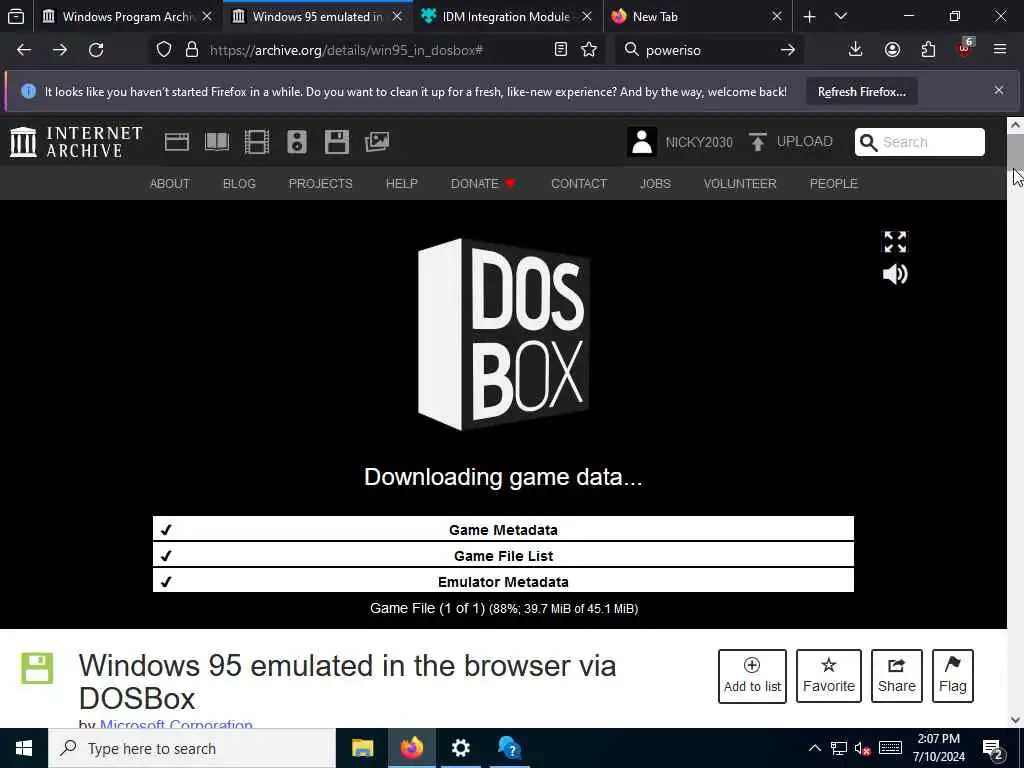Image resolution: width=1024 pixels, height=768 pixels.
Task: Open the CONTACT menu item
Action: click(x=579, y=184)
